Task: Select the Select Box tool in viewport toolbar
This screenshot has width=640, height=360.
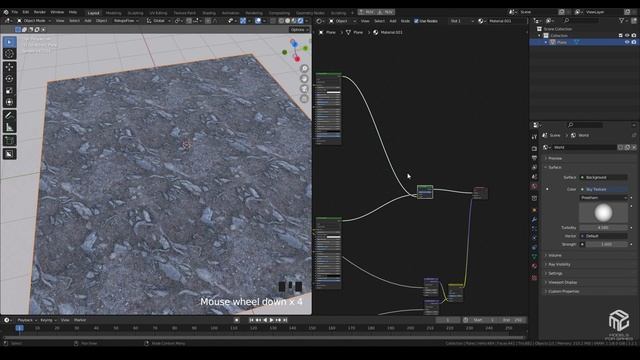Action: (10, 42)
